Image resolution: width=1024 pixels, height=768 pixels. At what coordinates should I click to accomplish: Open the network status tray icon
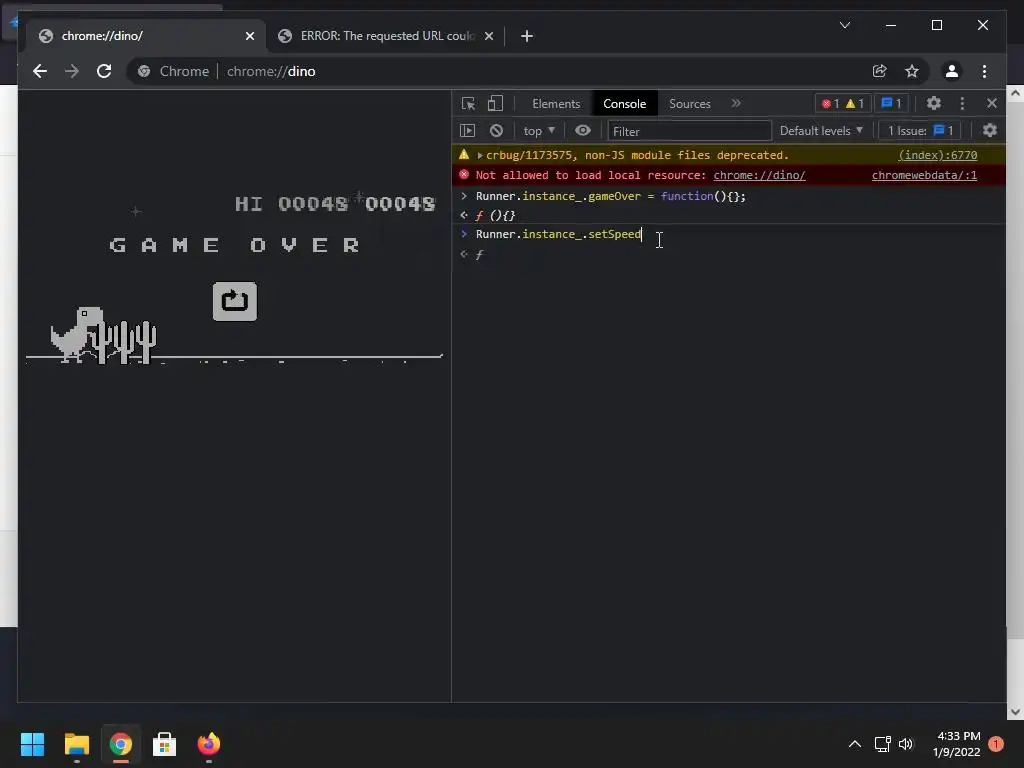pyautogui.click(x=883, y=744)
